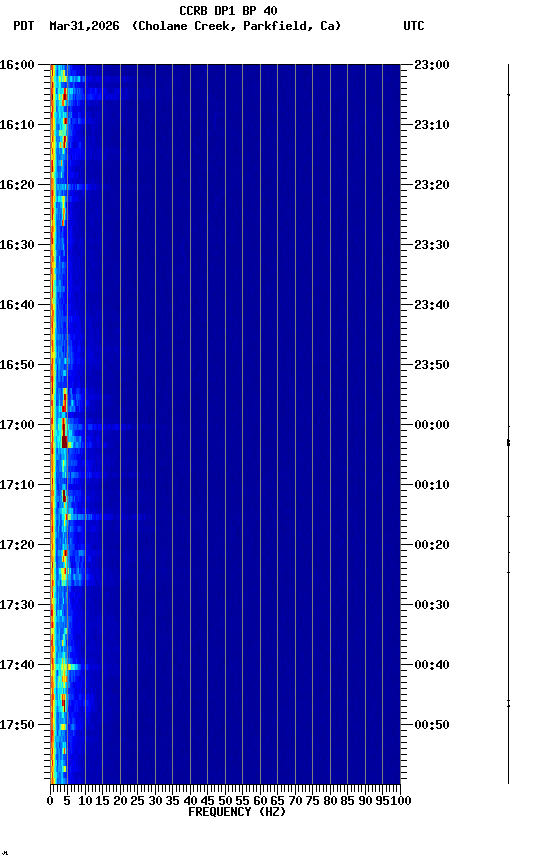
Task: Click the '00:10' UTC time label
Action: pyautogui.click(x=432, y=485)
